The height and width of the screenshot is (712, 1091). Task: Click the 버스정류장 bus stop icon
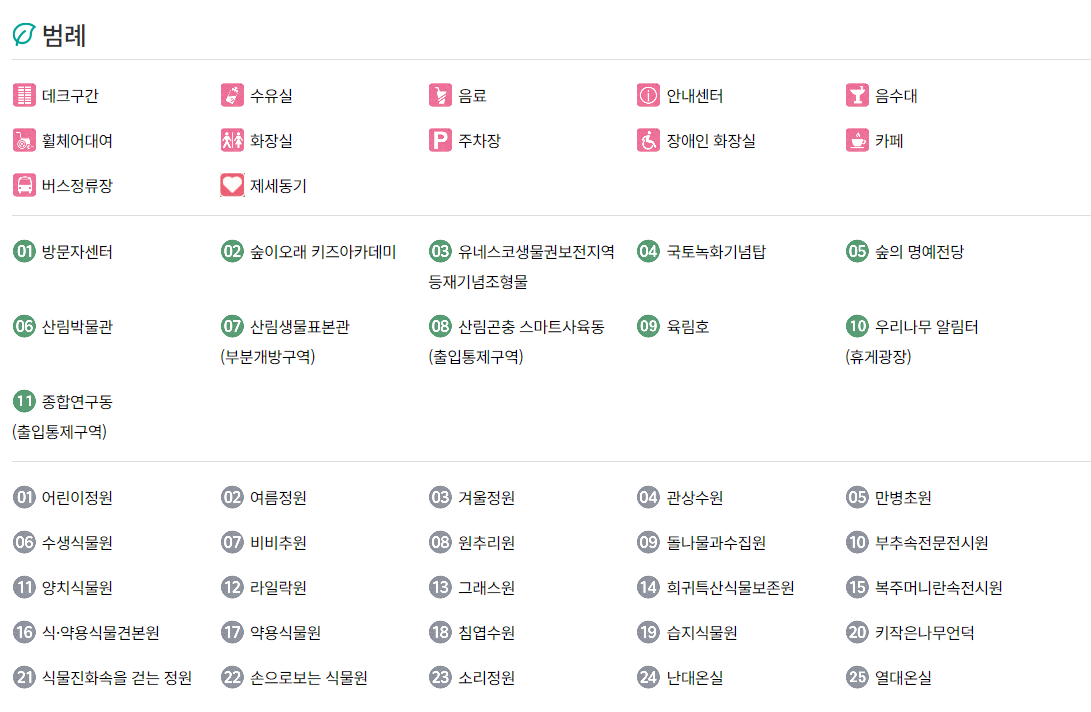coord(24,185)
